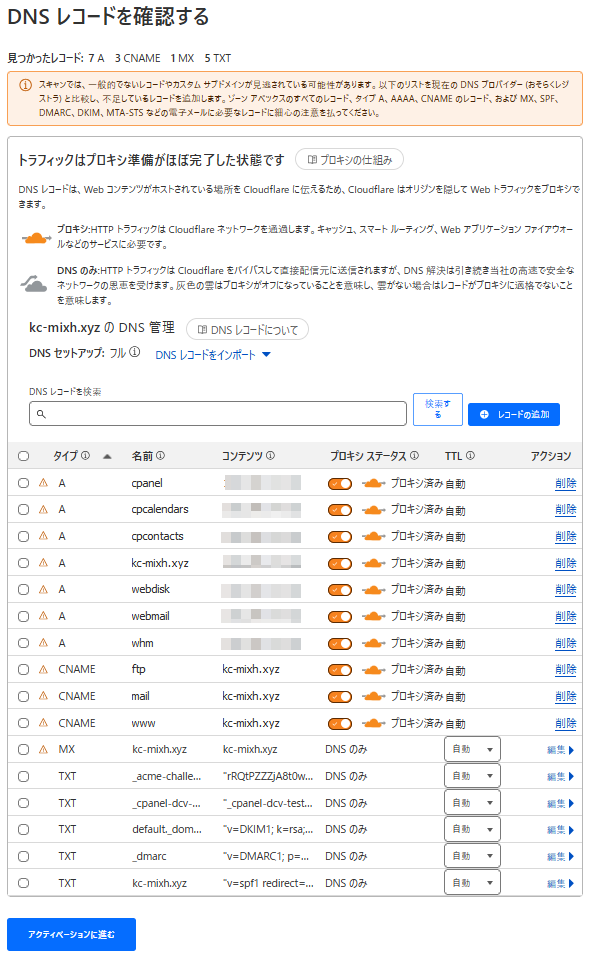
Task: Expand edit for the MX record
Action: [x=560, y=750]
